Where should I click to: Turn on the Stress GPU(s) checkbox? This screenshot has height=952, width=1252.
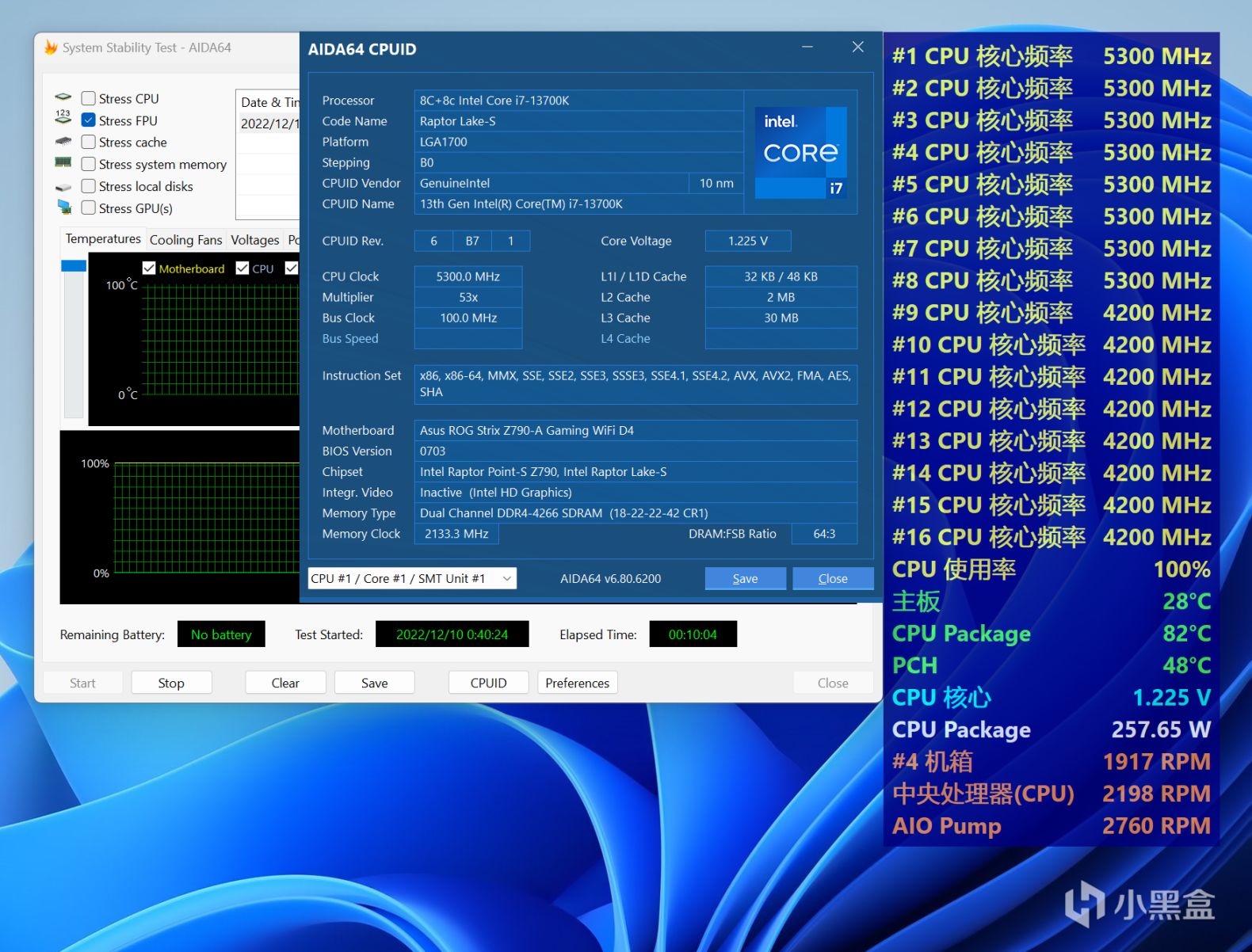coord(89,208)
